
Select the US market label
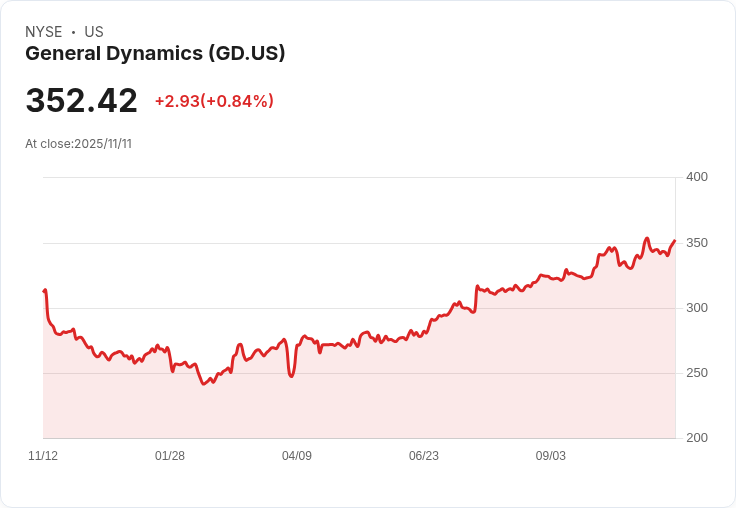pos(94,32)
